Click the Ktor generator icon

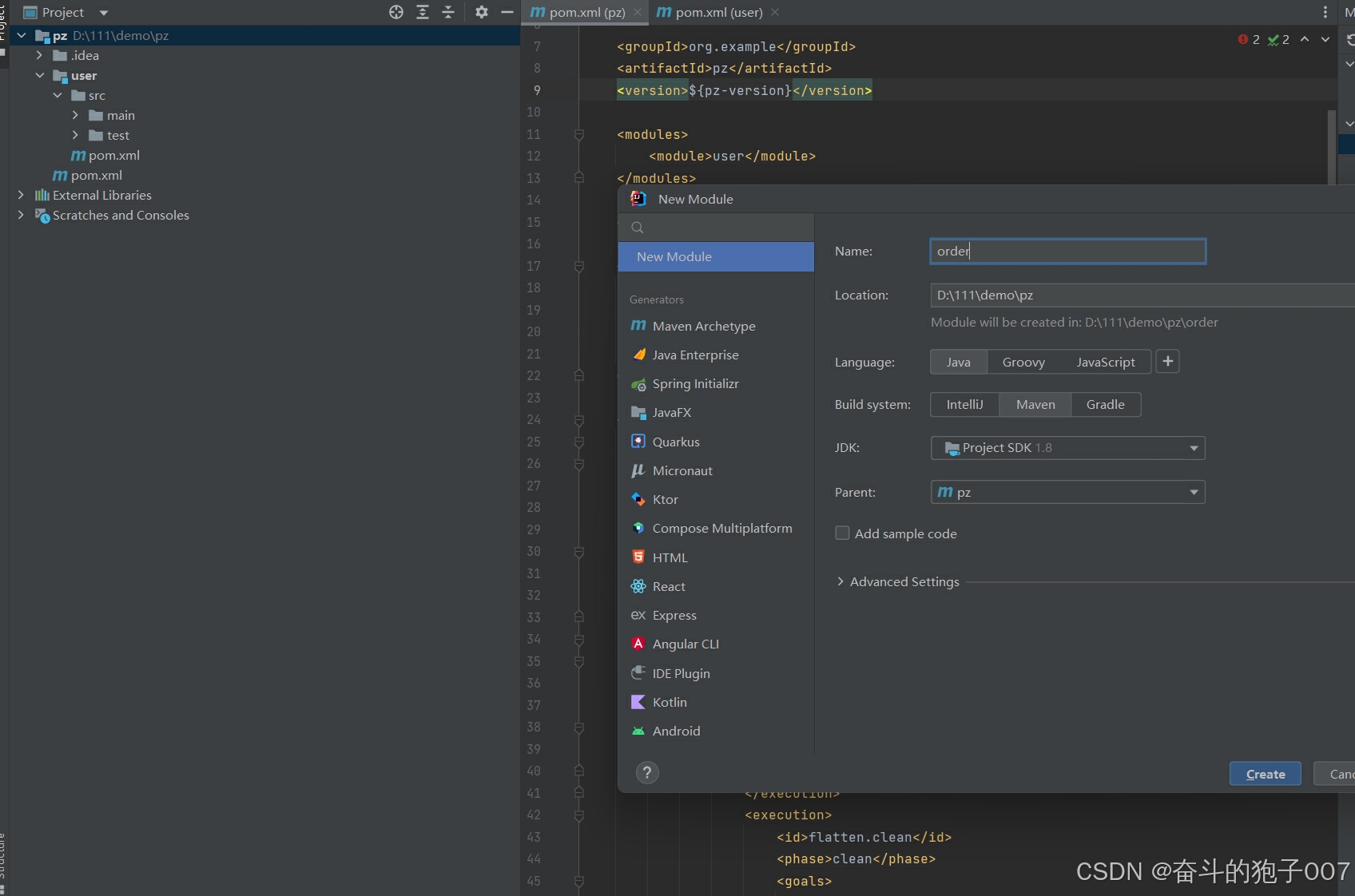(638, 499)
